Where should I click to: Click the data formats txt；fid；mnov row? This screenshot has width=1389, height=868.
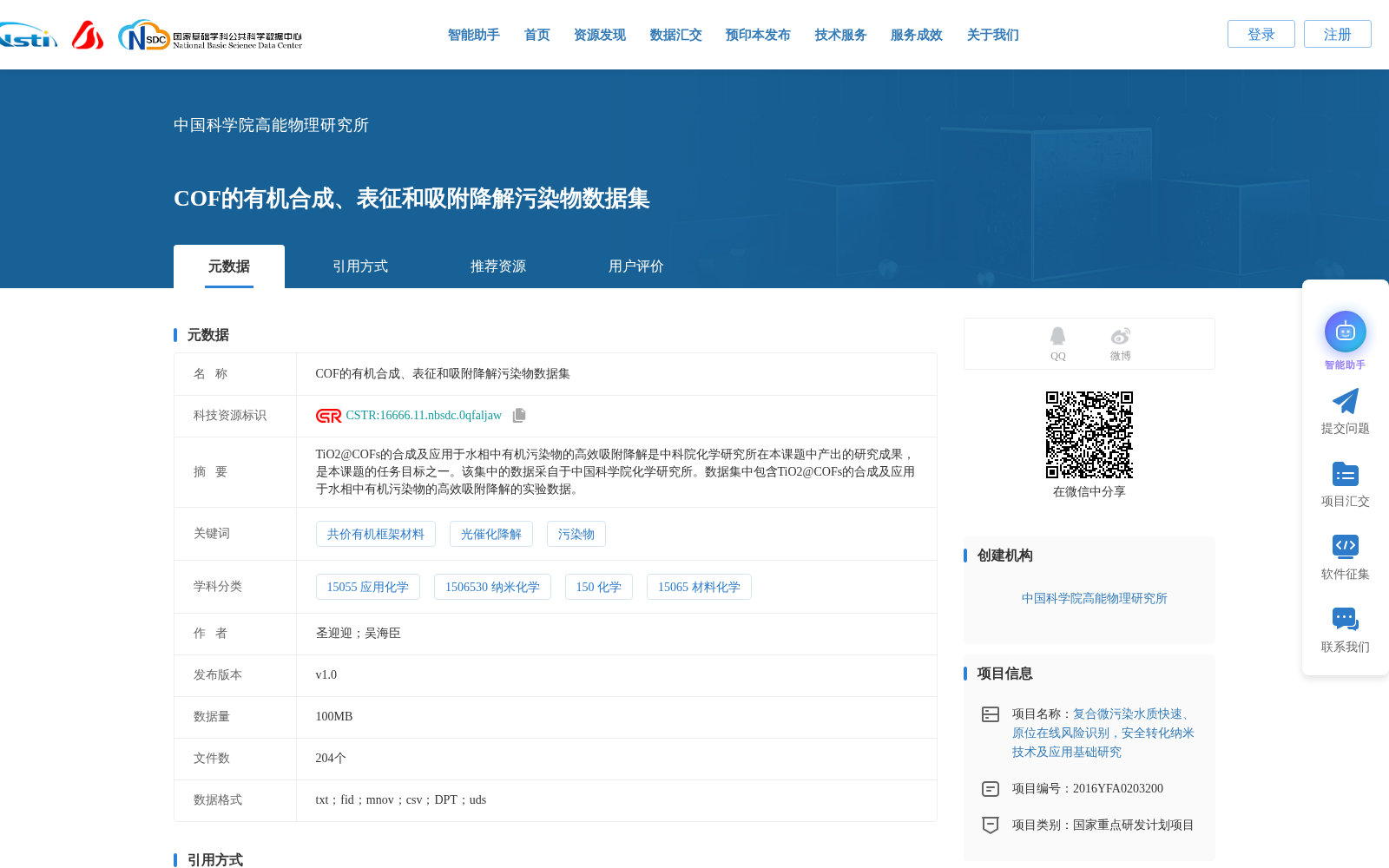click(400, 799)
